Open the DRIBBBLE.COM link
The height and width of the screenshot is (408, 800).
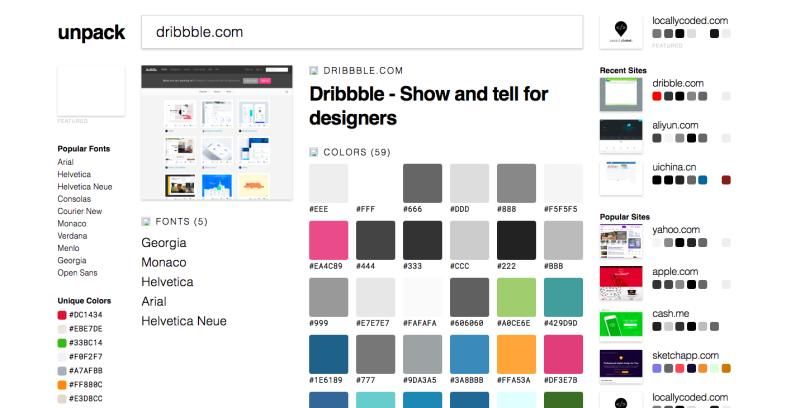pos(363,70)
